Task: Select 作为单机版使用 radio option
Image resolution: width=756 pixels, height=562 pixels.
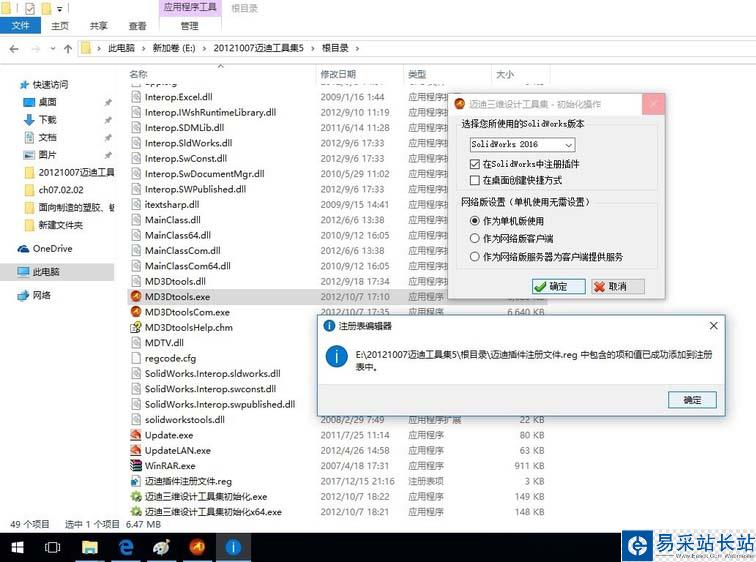Action: tap(475, 221)
